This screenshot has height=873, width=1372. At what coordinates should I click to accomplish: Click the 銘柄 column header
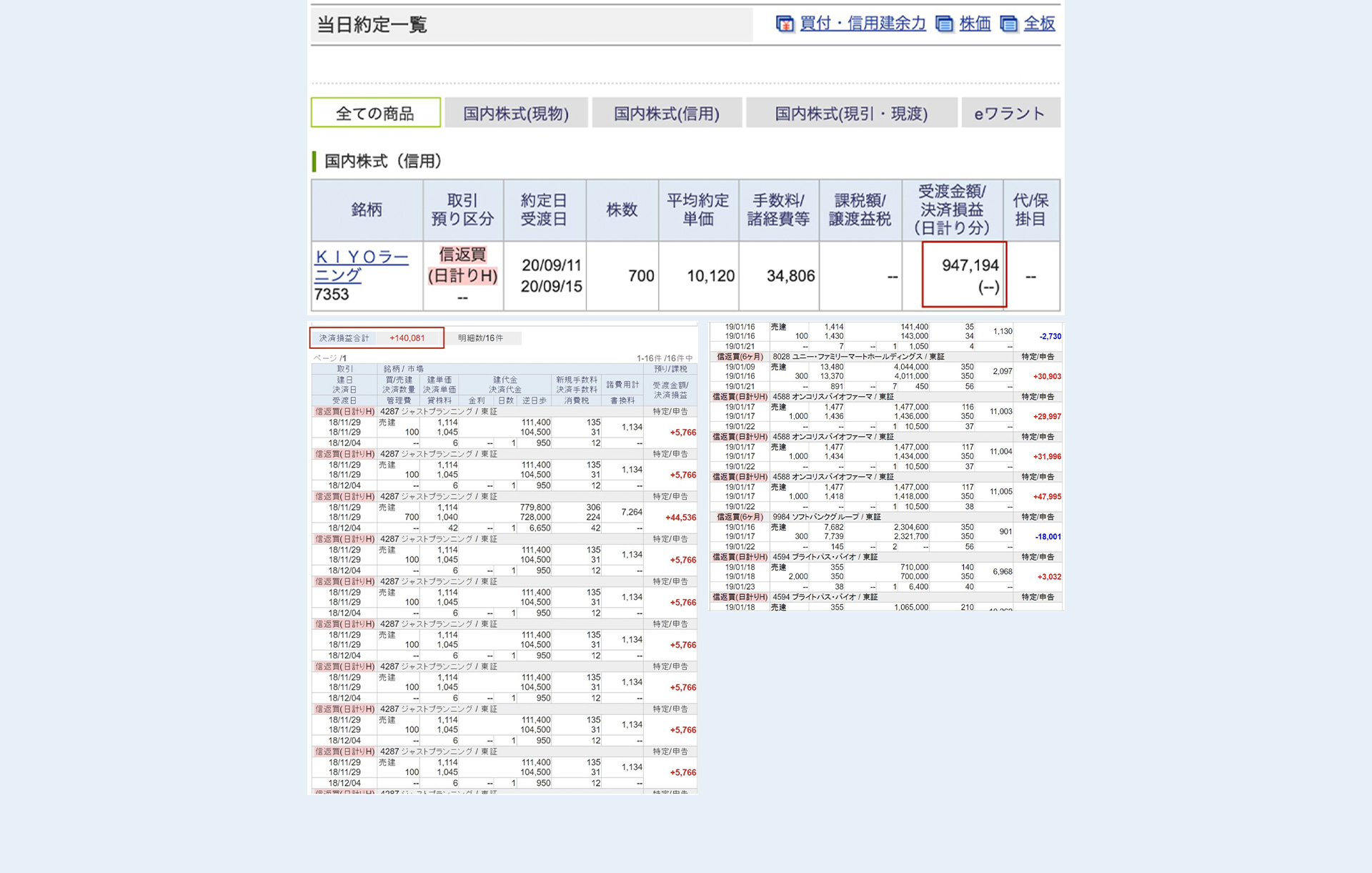click(x=367, y=209)
